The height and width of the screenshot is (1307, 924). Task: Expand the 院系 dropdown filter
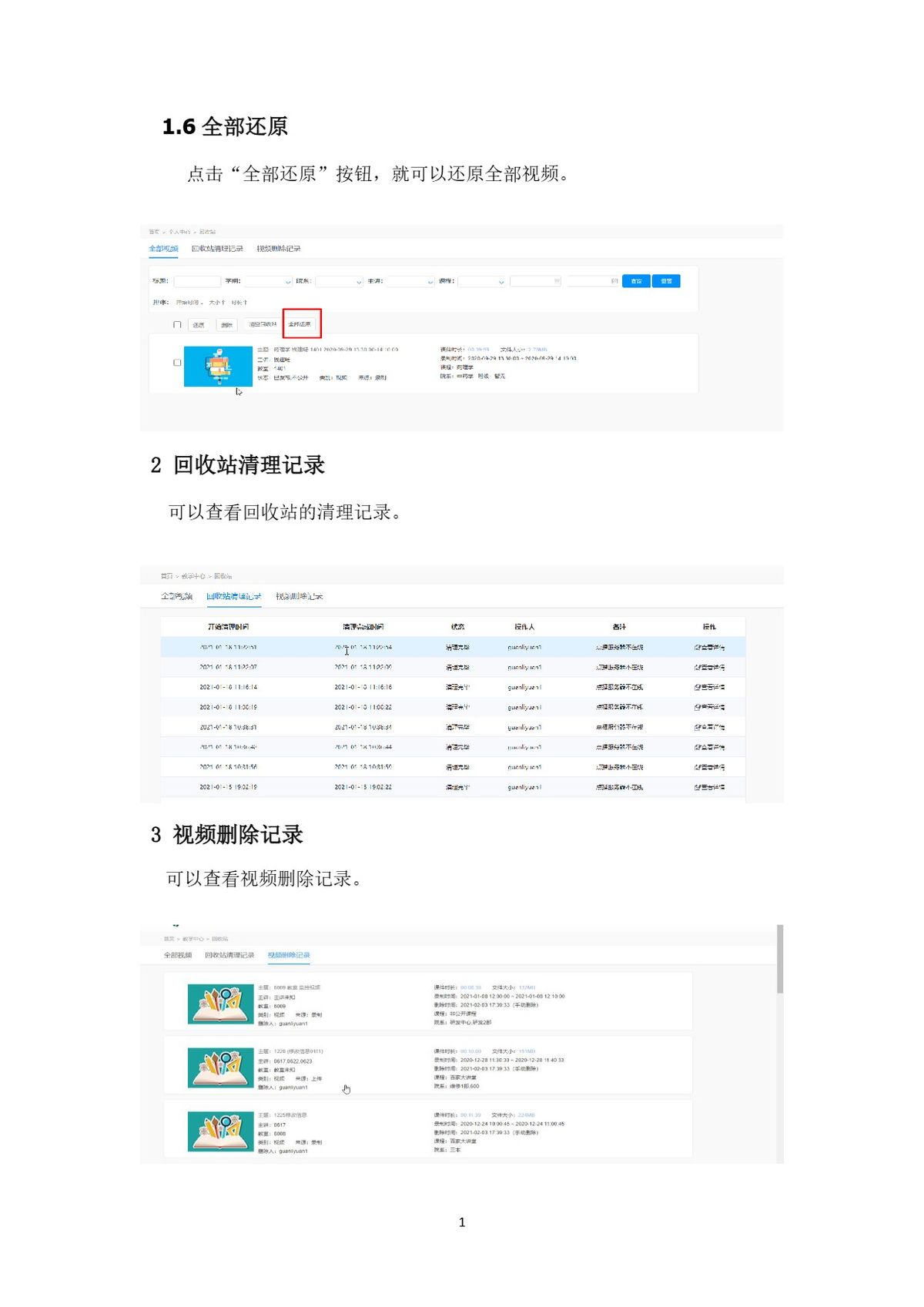(x=339, y=282)
